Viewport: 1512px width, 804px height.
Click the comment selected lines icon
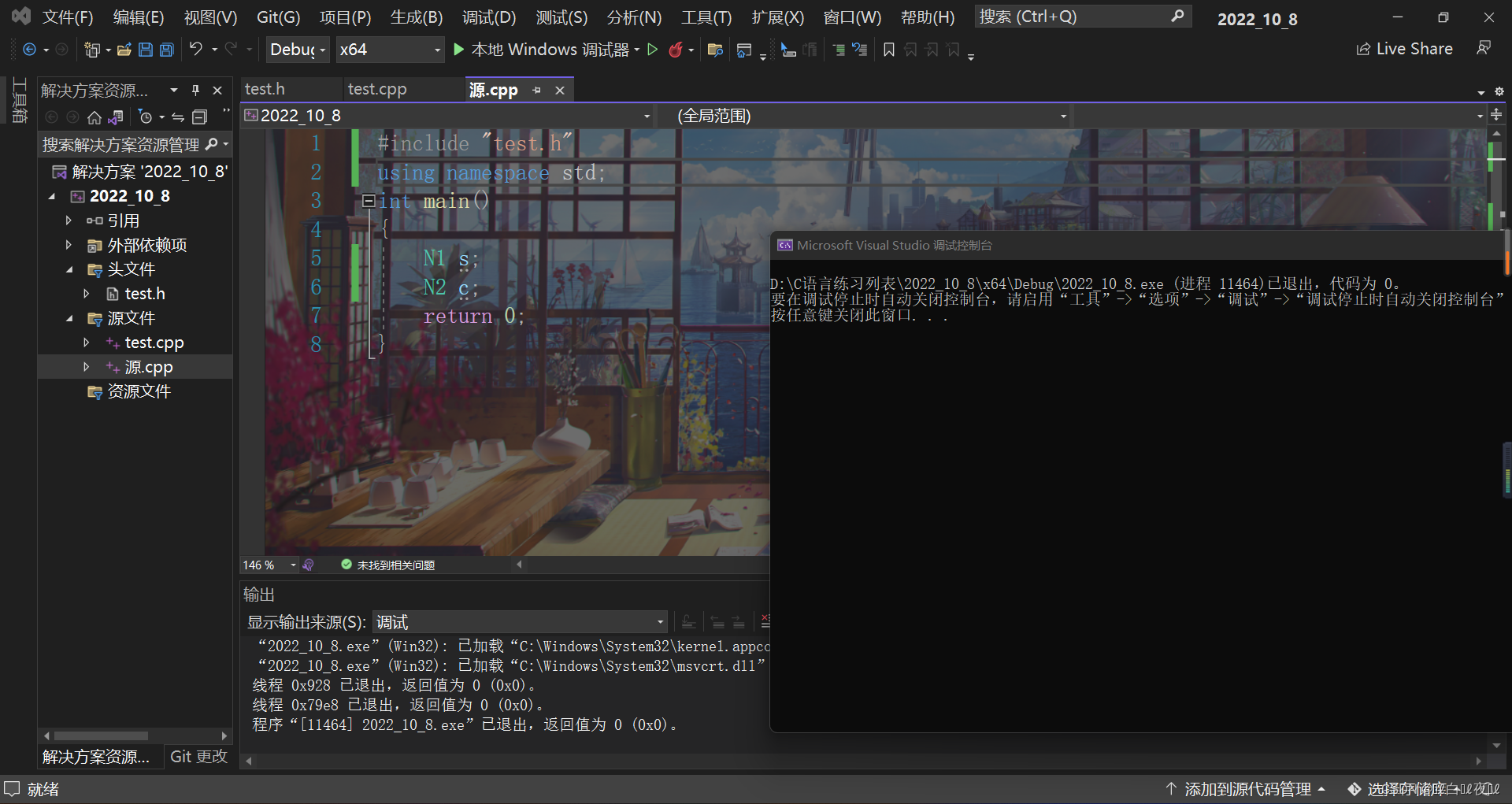(x=839, y=50)
